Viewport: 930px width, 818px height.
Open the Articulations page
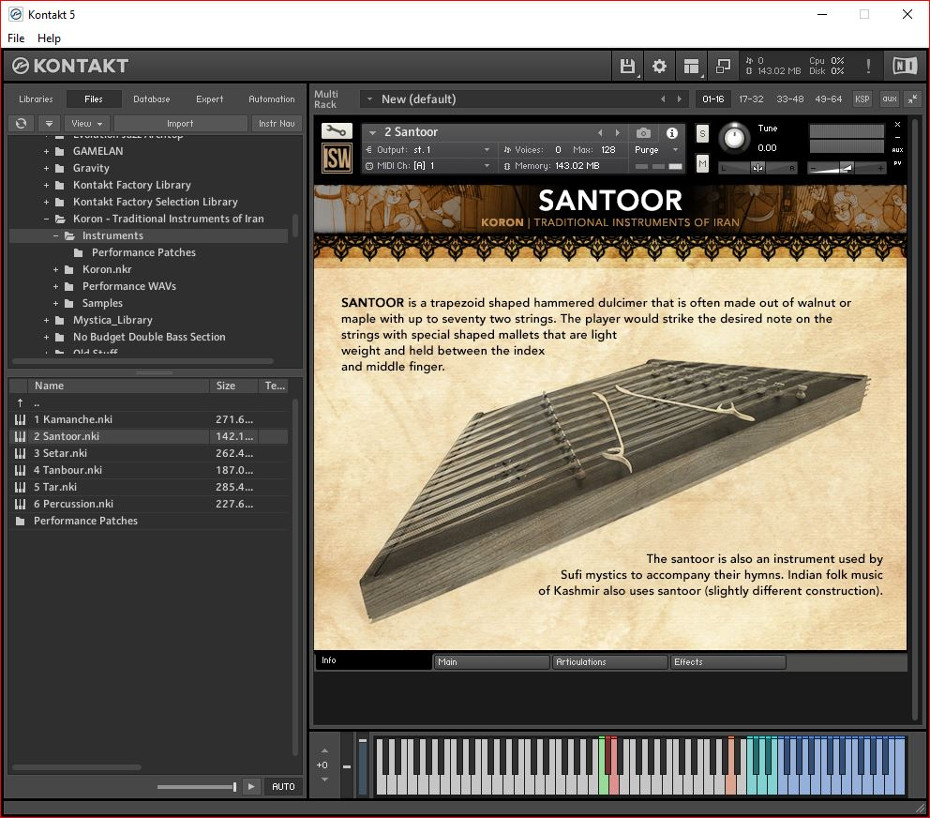pyautogui.click(x=610, y=662)
